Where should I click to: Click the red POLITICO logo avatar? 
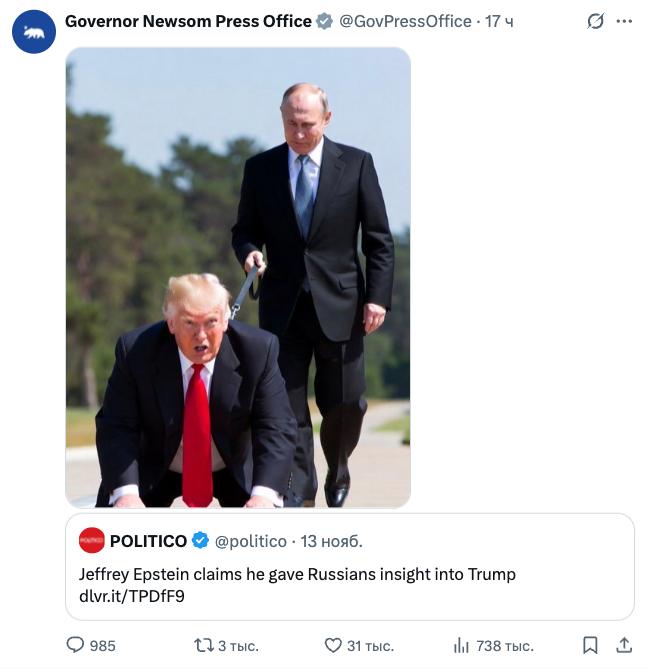[92, 541]
